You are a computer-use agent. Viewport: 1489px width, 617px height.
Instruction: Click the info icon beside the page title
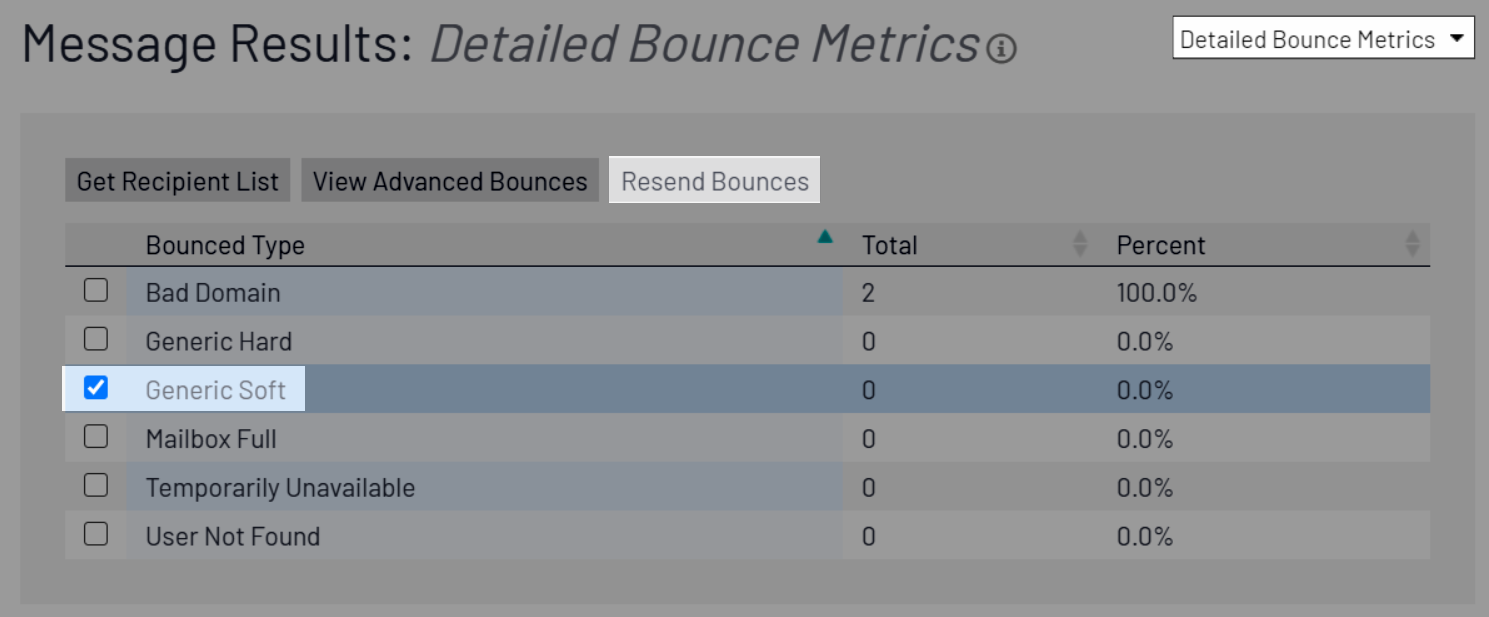(1001, 49)
